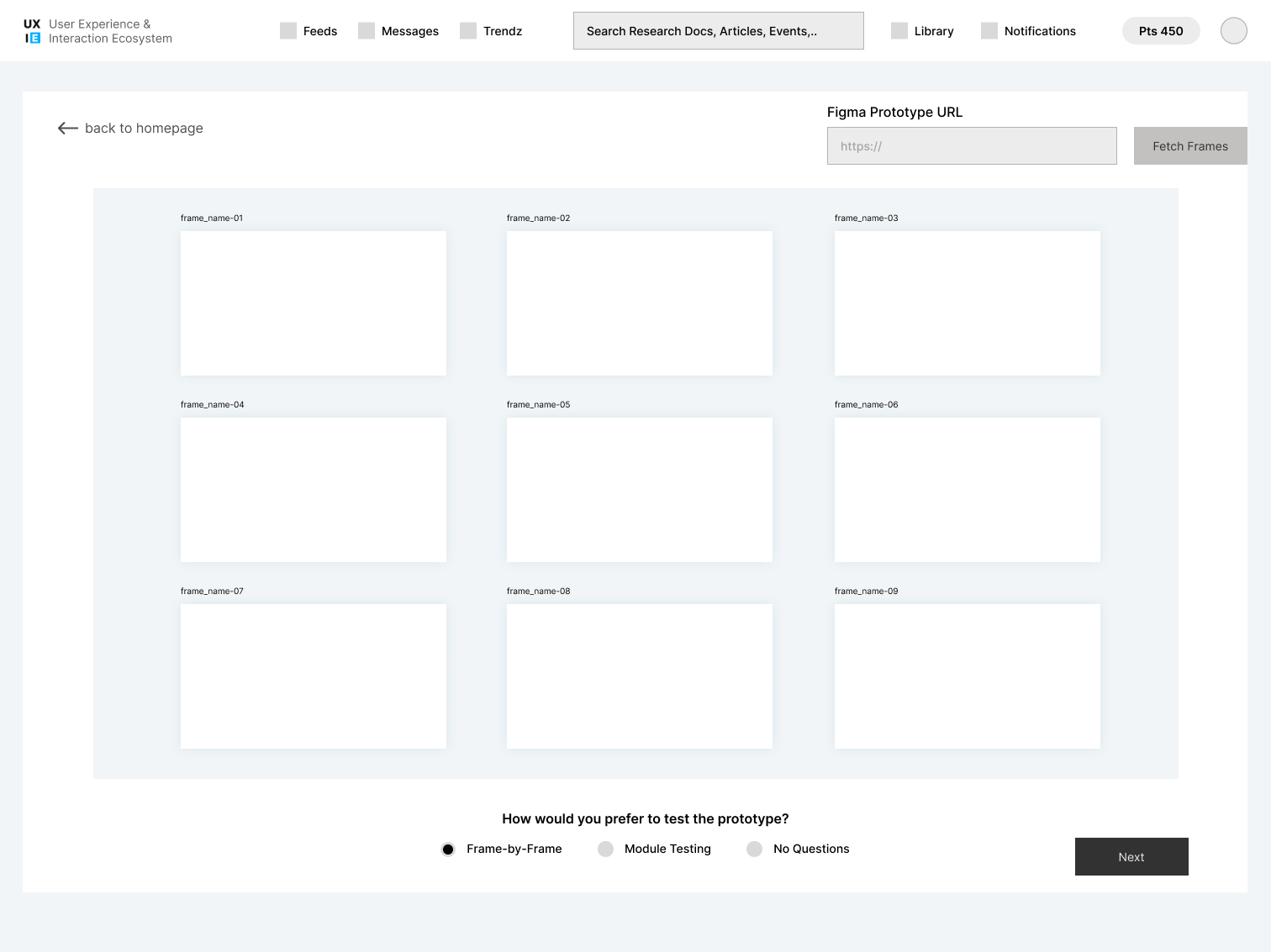The image size is (1271, 952).
Task: Select No Questions radio option
Action: [x=755, y=849]
